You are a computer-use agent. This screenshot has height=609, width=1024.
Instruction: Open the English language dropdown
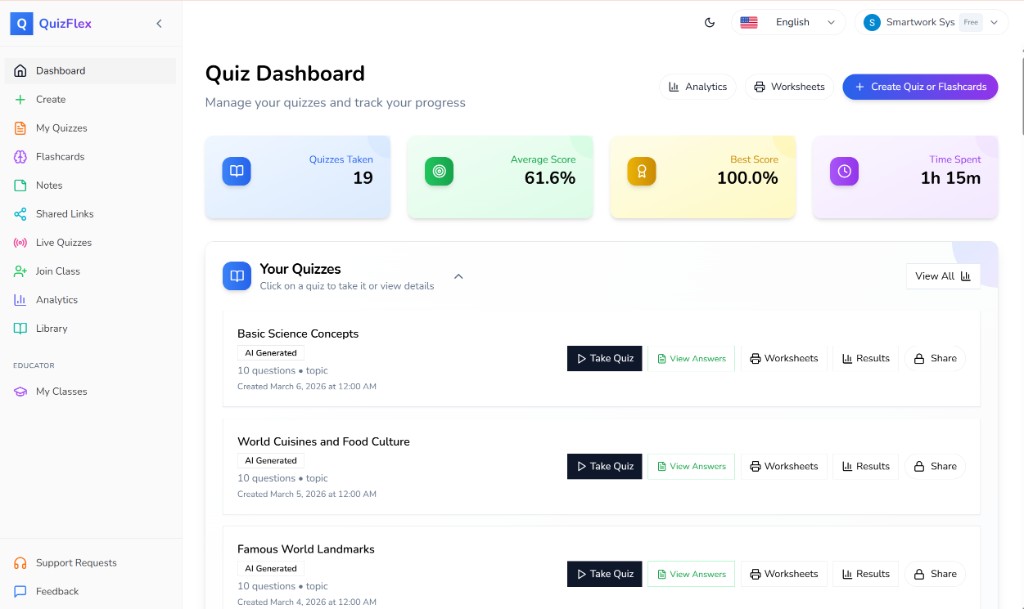pyautogui.click(x=788, y=23)
